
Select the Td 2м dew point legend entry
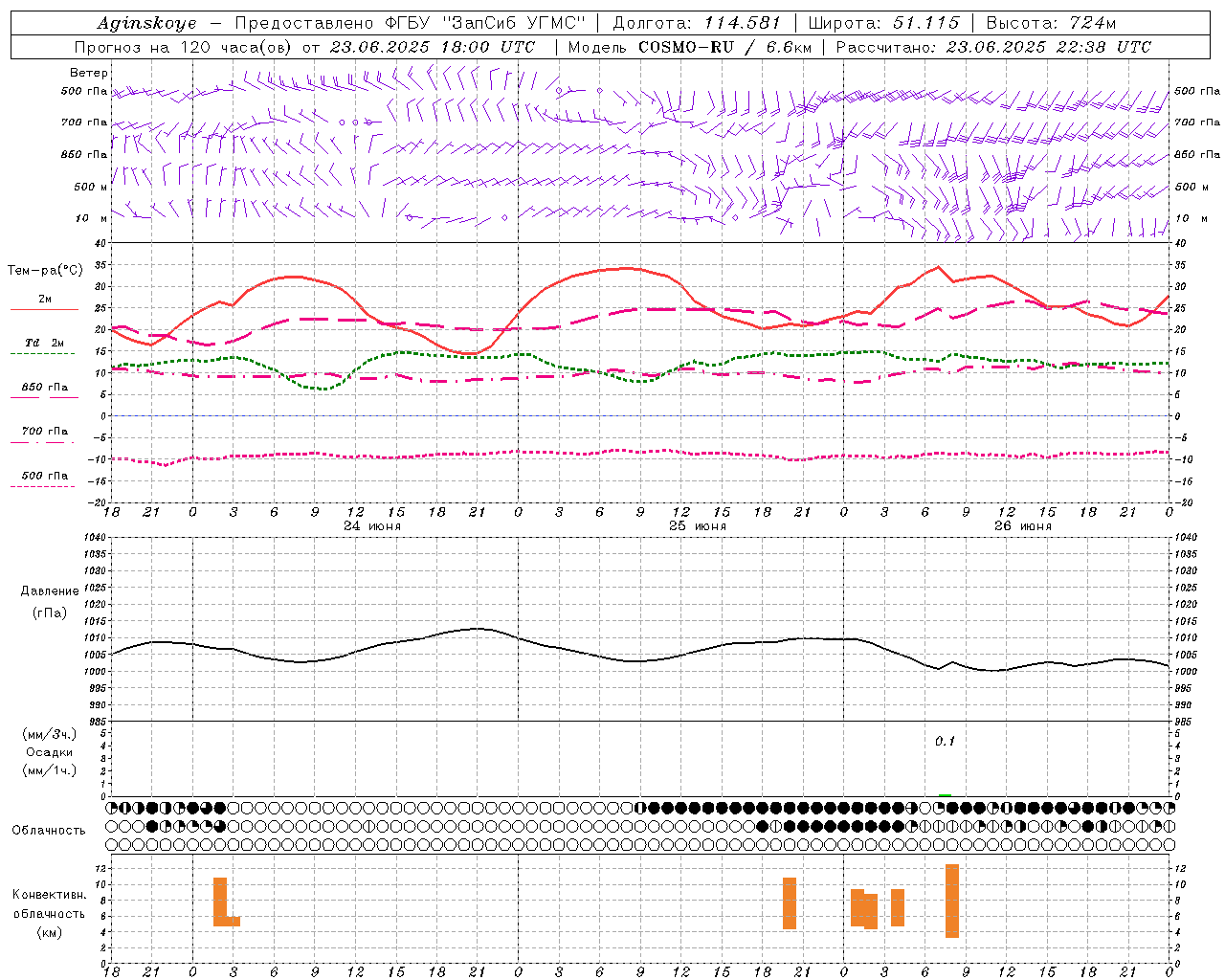coord(45,343)
